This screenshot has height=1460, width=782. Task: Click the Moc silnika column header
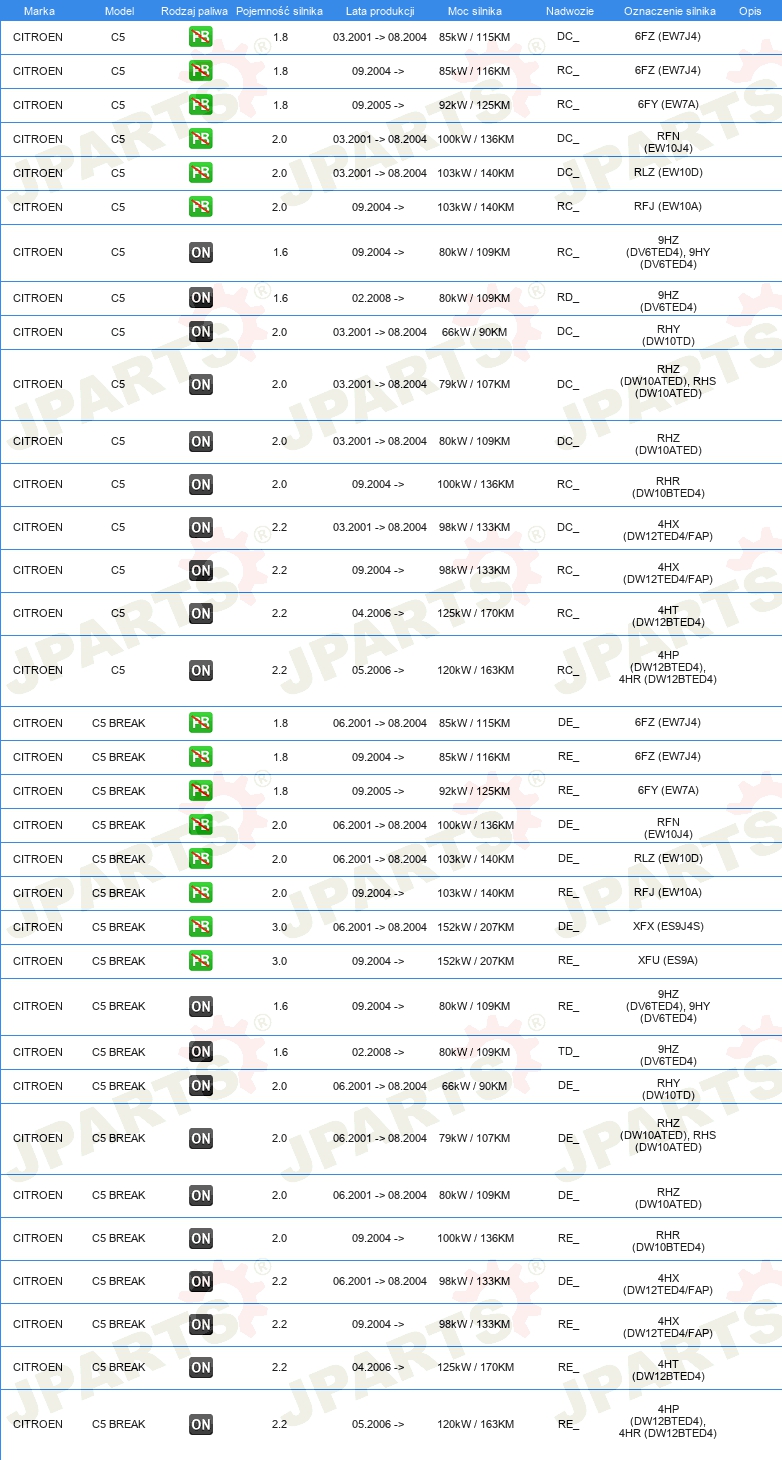475,11
